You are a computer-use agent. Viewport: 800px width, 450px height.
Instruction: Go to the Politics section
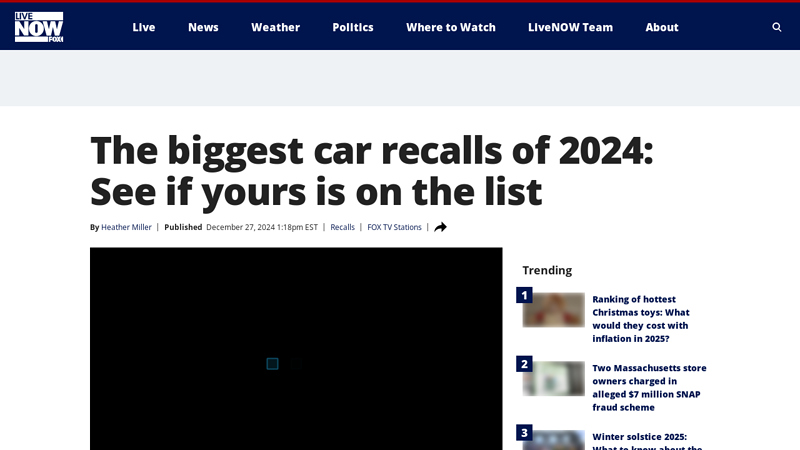(353, 27)
